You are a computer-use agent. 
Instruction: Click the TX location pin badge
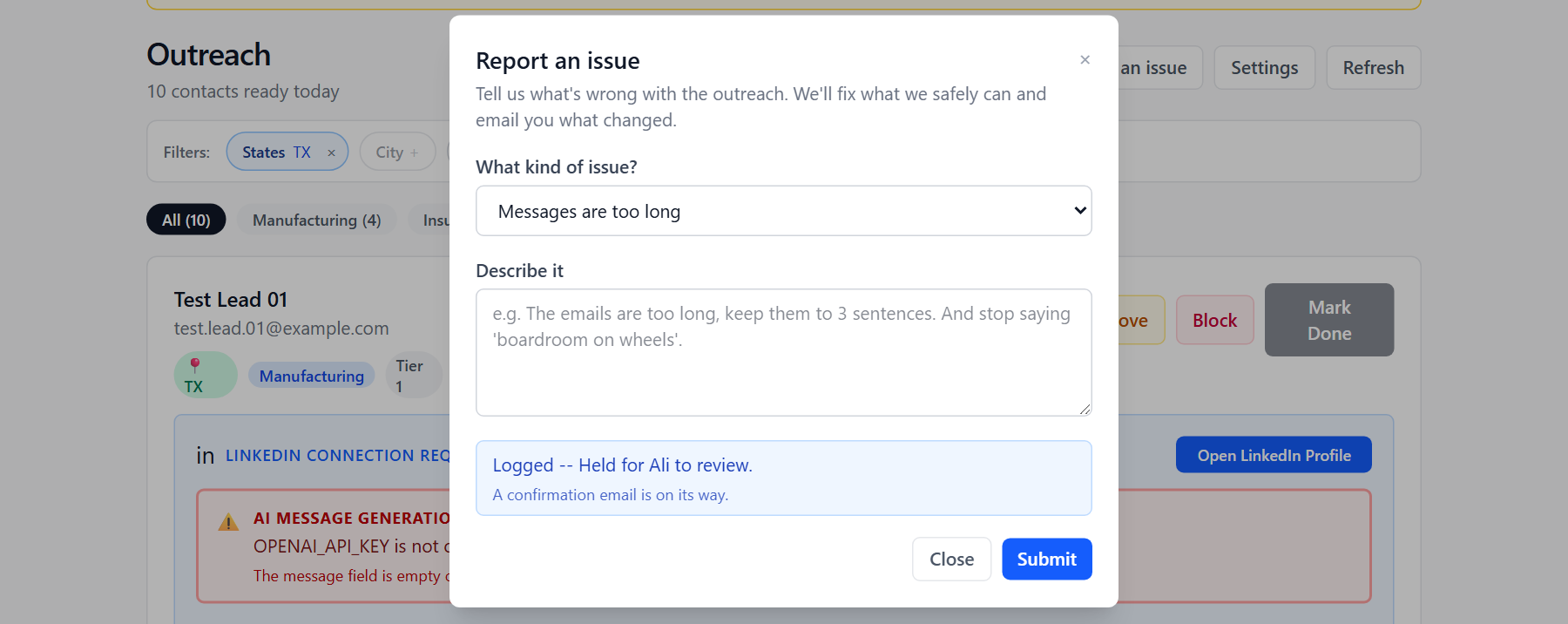(206, 375)
